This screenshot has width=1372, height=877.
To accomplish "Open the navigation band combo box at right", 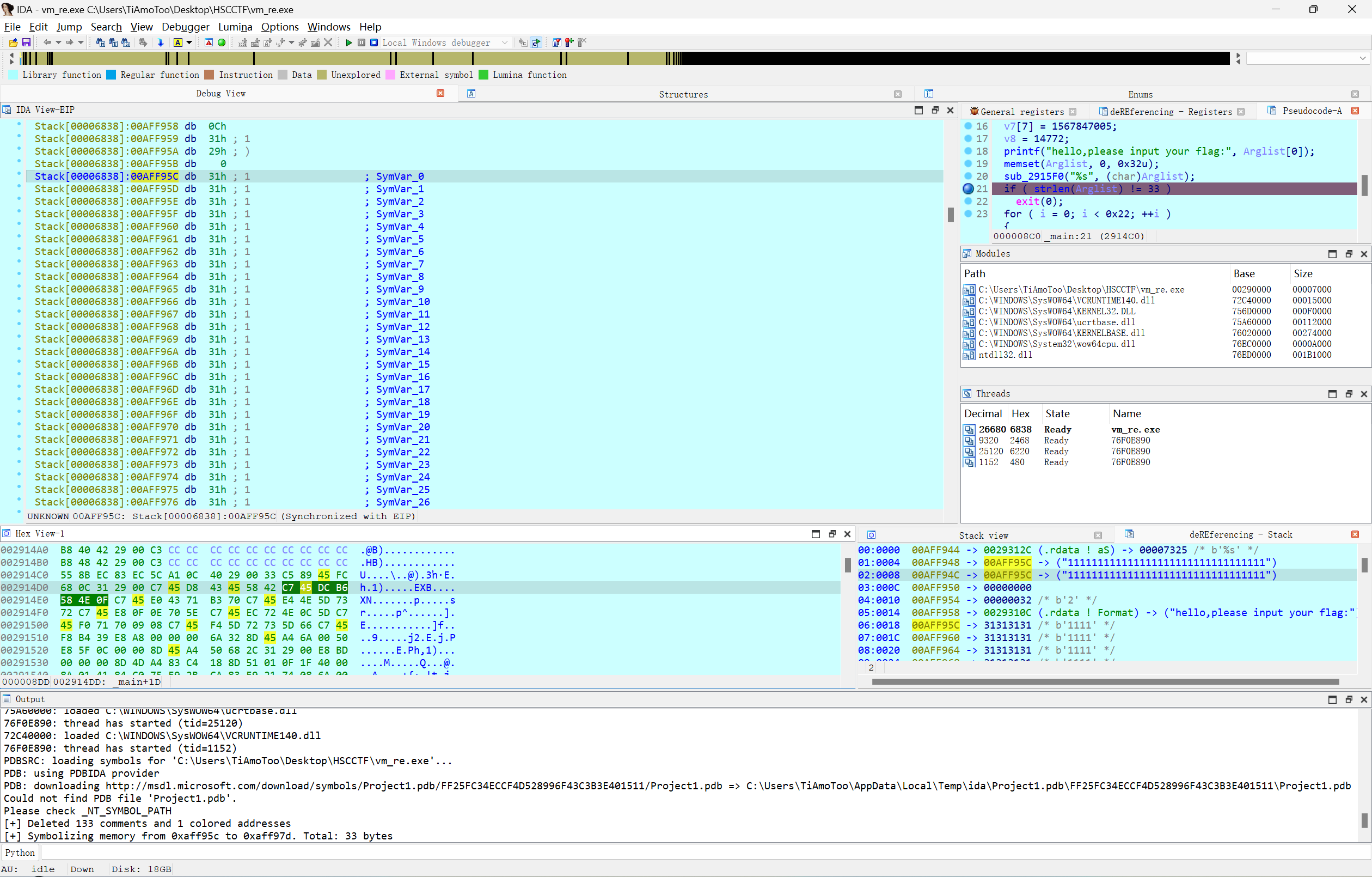I will (x=1307, y=58).
